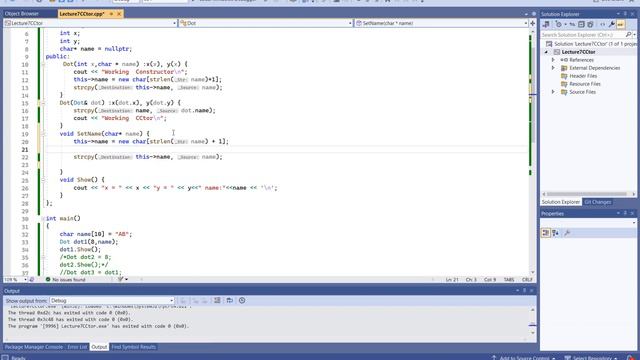The height and width of the screenshot is (360, 640).
Task: Click Sync with Active Document icon
Action: 572,24
